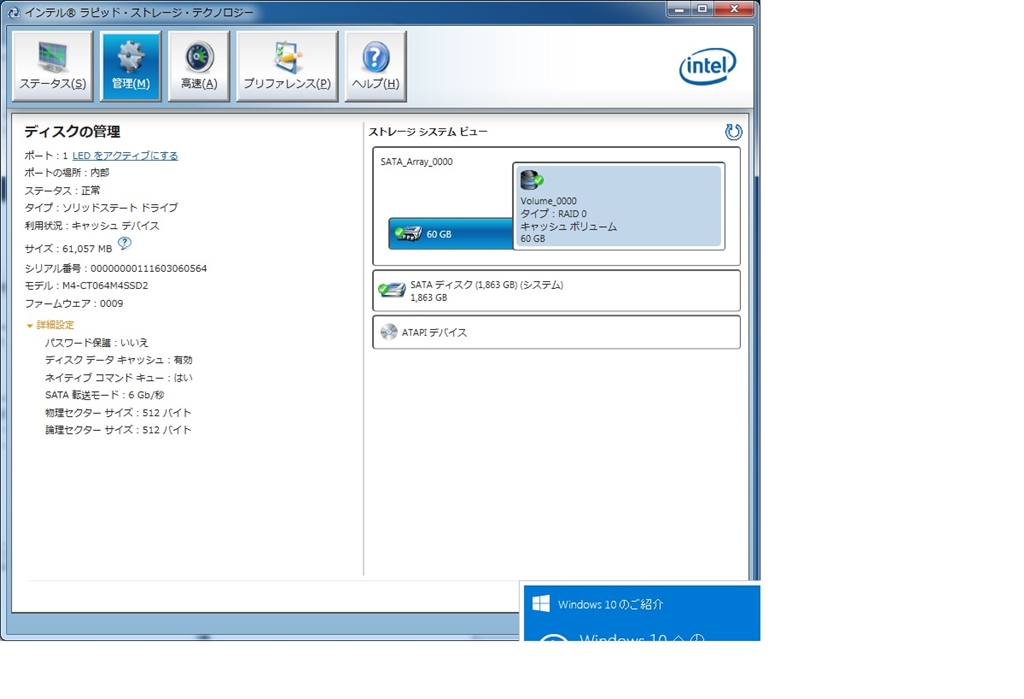Click the ステータス：正常 text
Screen dimensions: 1024x699
click(63, 190)
